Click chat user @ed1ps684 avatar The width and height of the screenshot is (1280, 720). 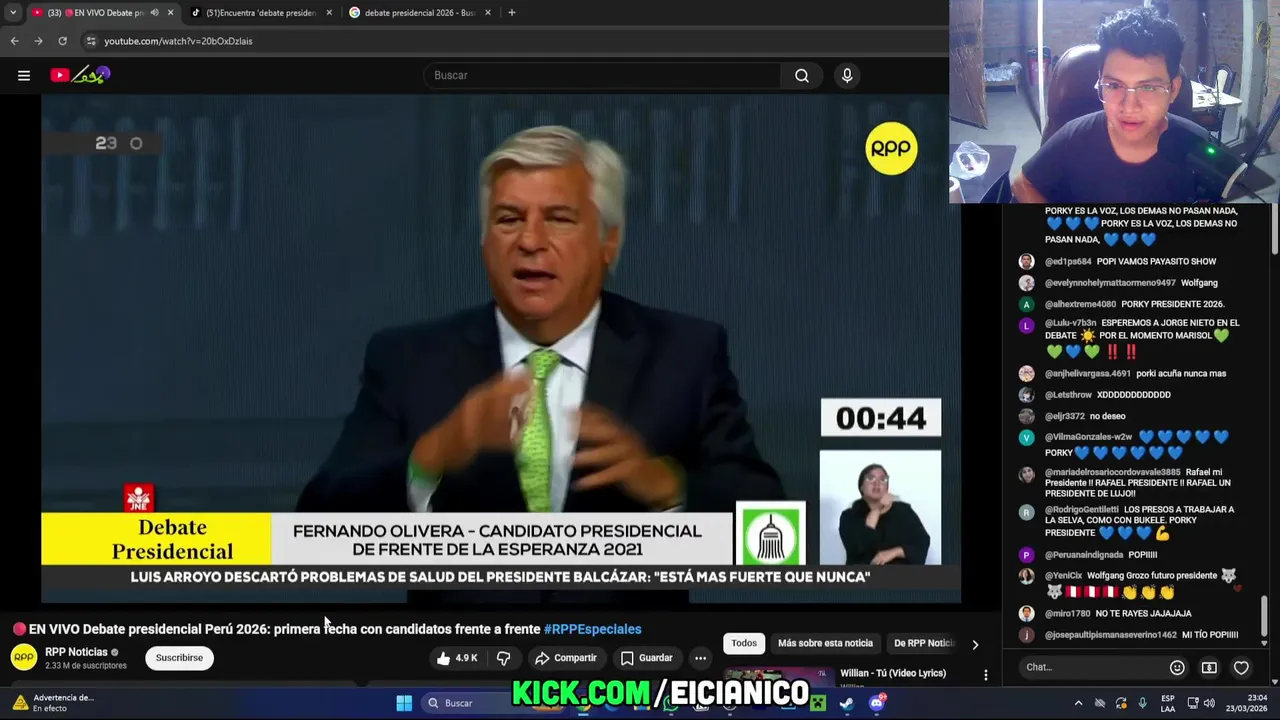[x=1026, y=261]
